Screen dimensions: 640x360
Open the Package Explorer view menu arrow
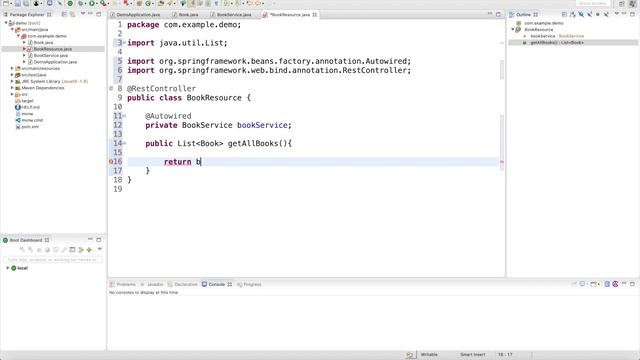pyautogui.click(x=83, y=14)
